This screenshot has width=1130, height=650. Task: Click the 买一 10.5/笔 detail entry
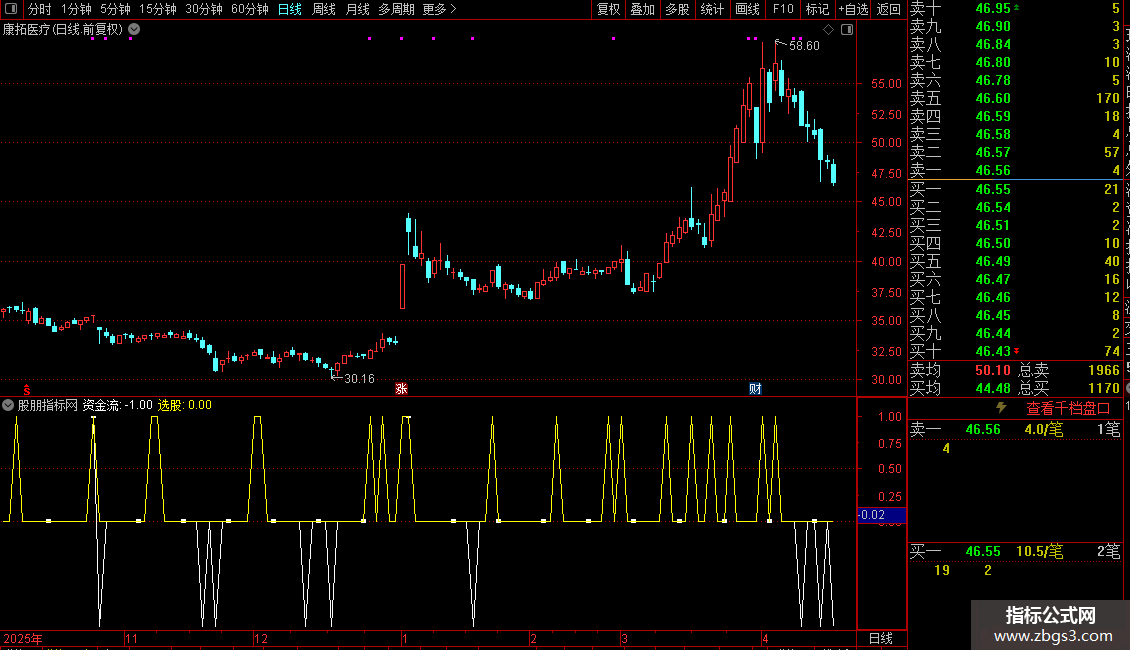[1039, 551]
